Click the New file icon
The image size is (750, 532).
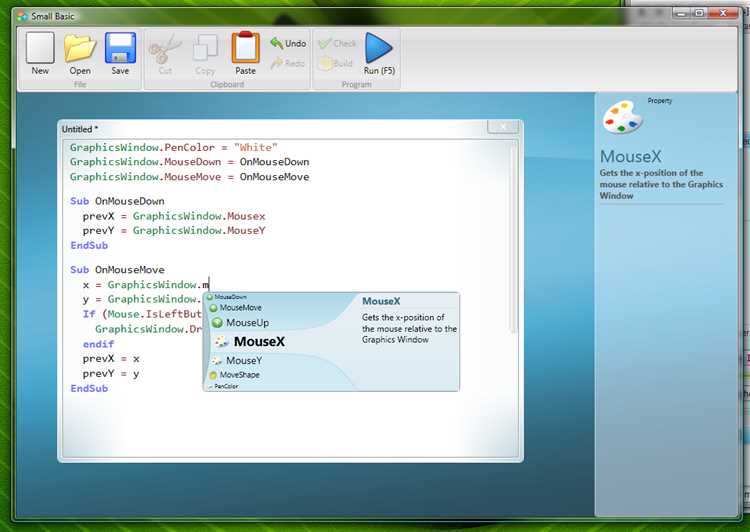point(40,48)
